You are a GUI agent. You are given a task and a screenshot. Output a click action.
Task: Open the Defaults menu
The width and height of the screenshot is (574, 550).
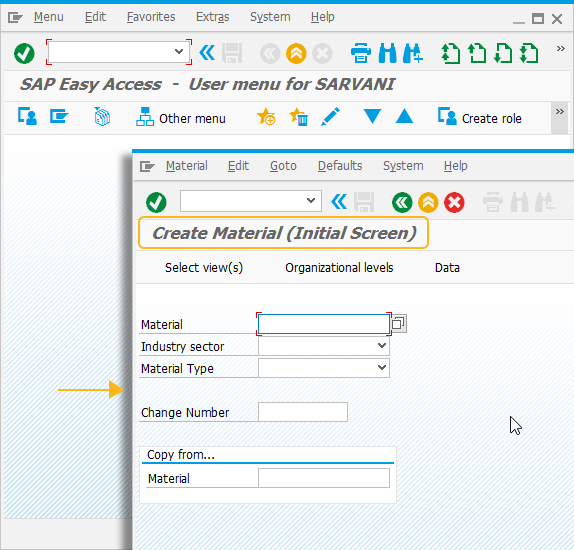tap(340, 166)
